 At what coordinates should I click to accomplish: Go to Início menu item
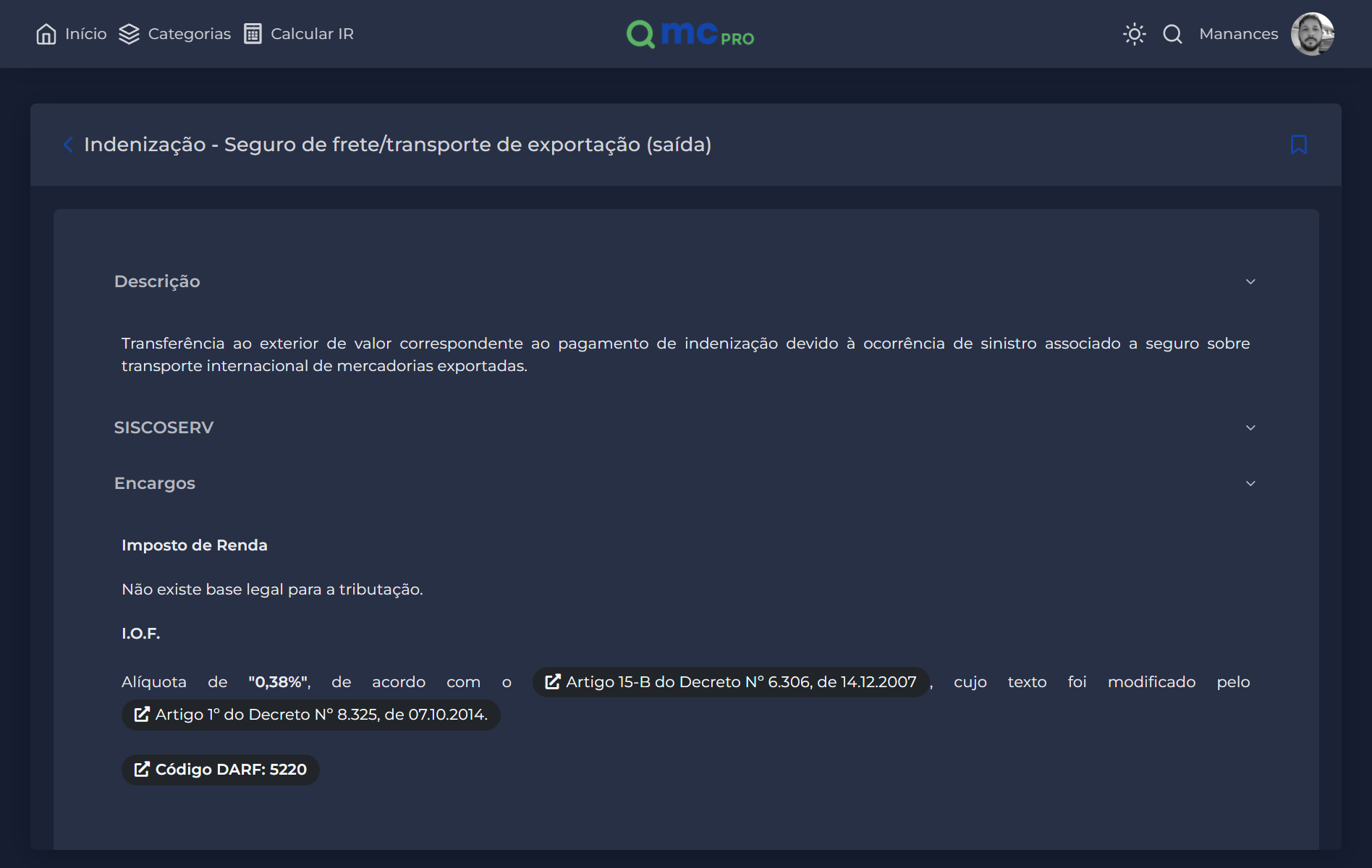pyautogui.click(x=85, y=34)
